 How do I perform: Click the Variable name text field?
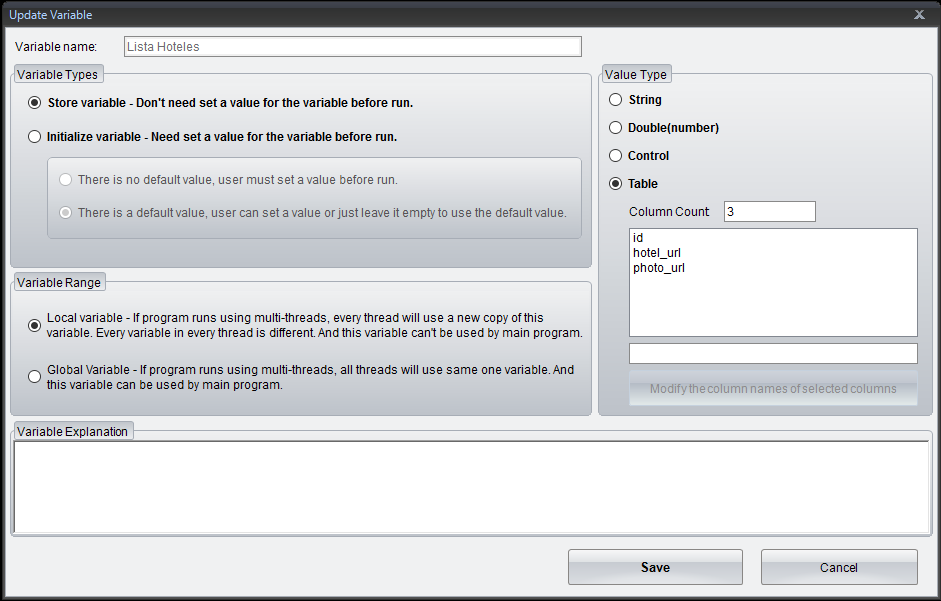pyautogui.click(x=352, y=47)
